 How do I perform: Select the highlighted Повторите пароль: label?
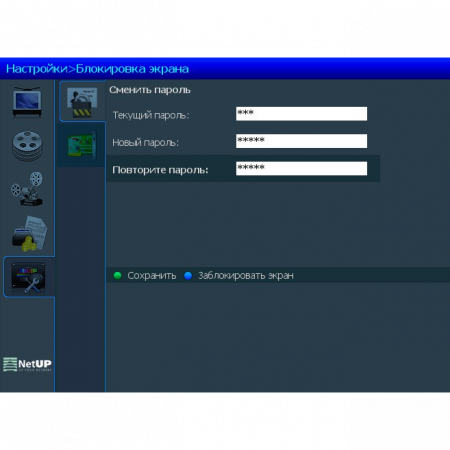160,170
